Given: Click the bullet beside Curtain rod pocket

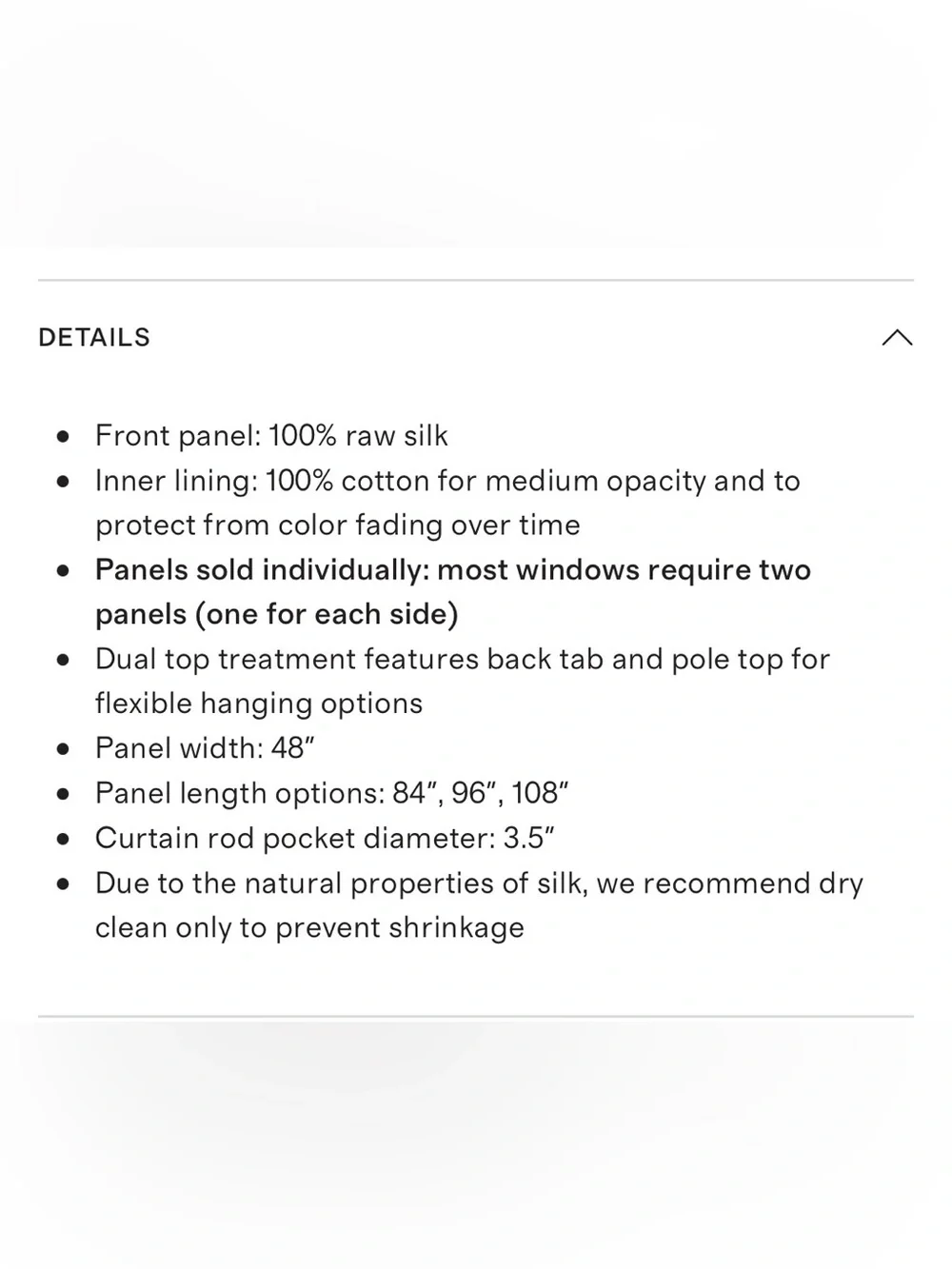Looking at the screenshot, I should click(x=64, y=839).
